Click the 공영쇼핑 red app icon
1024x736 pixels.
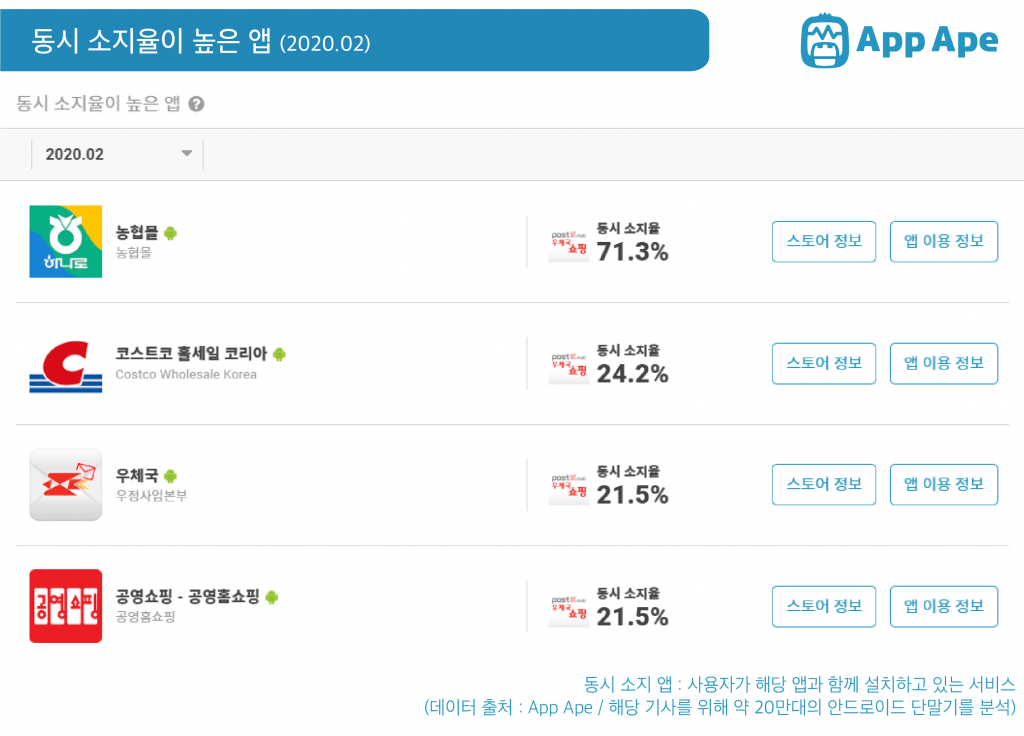65,606
